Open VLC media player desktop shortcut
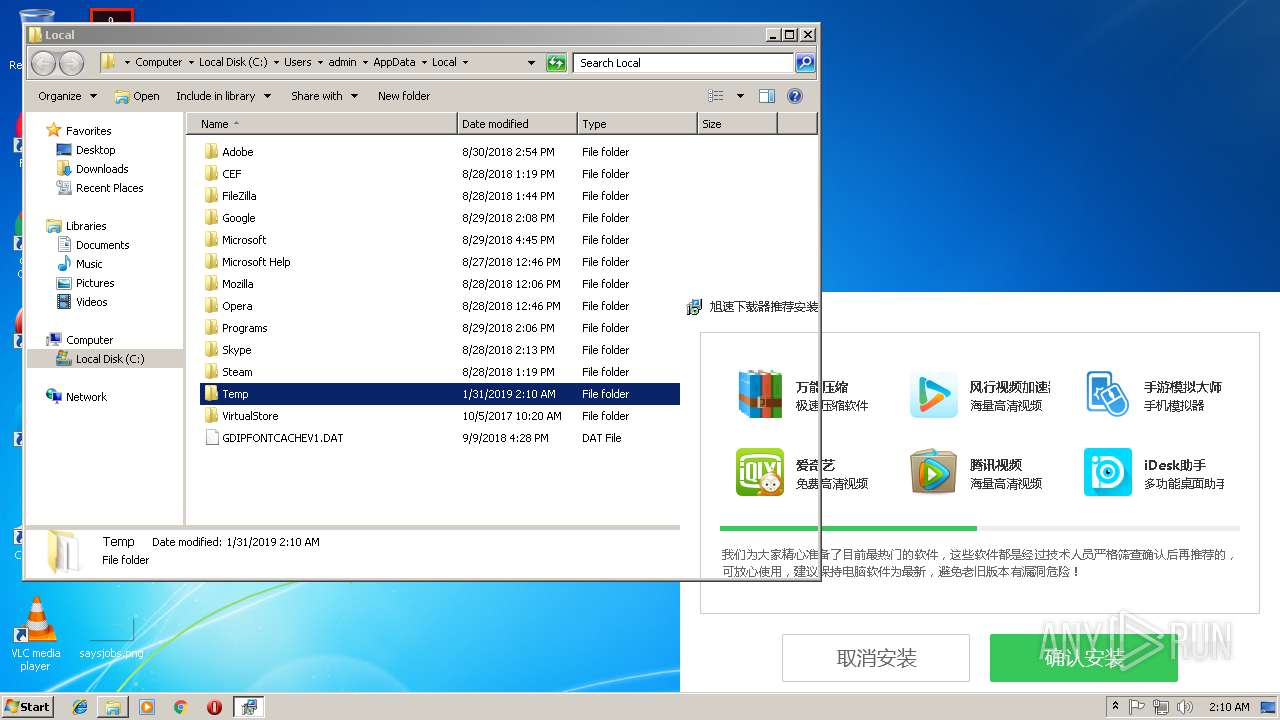 pos(35,634)
